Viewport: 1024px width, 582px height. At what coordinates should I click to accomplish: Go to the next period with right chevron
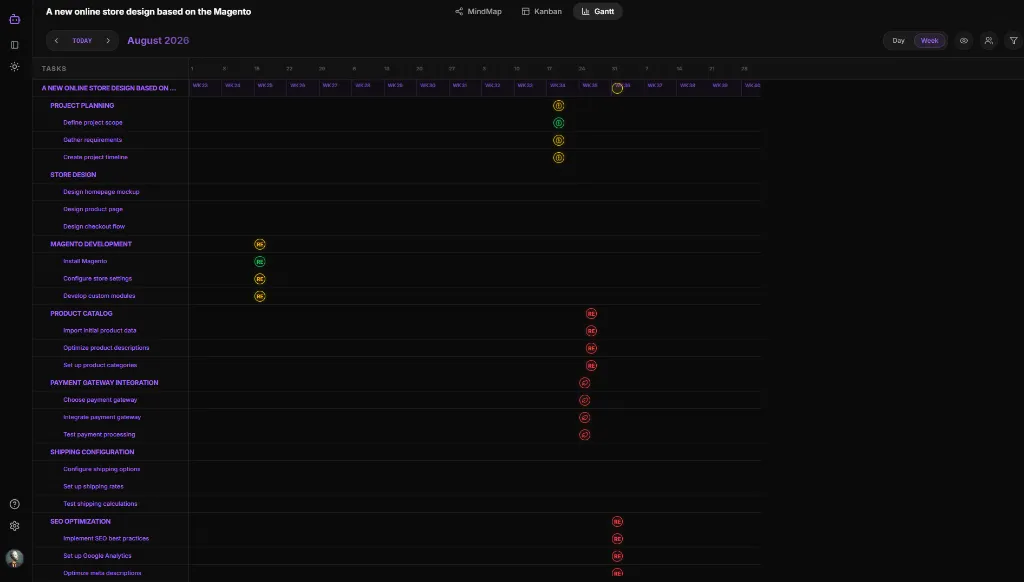pos(108,40)
